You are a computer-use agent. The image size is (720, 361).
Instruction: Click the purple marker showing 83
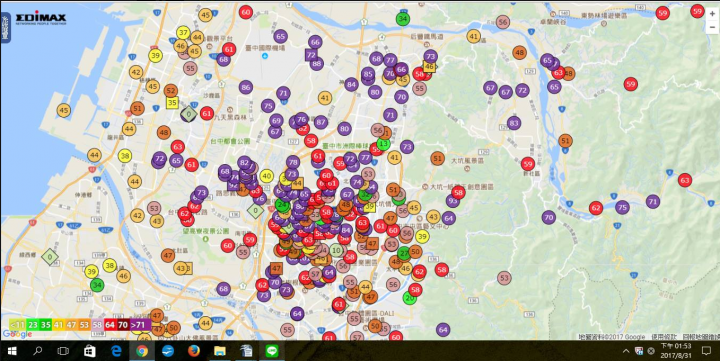point(514,123)
